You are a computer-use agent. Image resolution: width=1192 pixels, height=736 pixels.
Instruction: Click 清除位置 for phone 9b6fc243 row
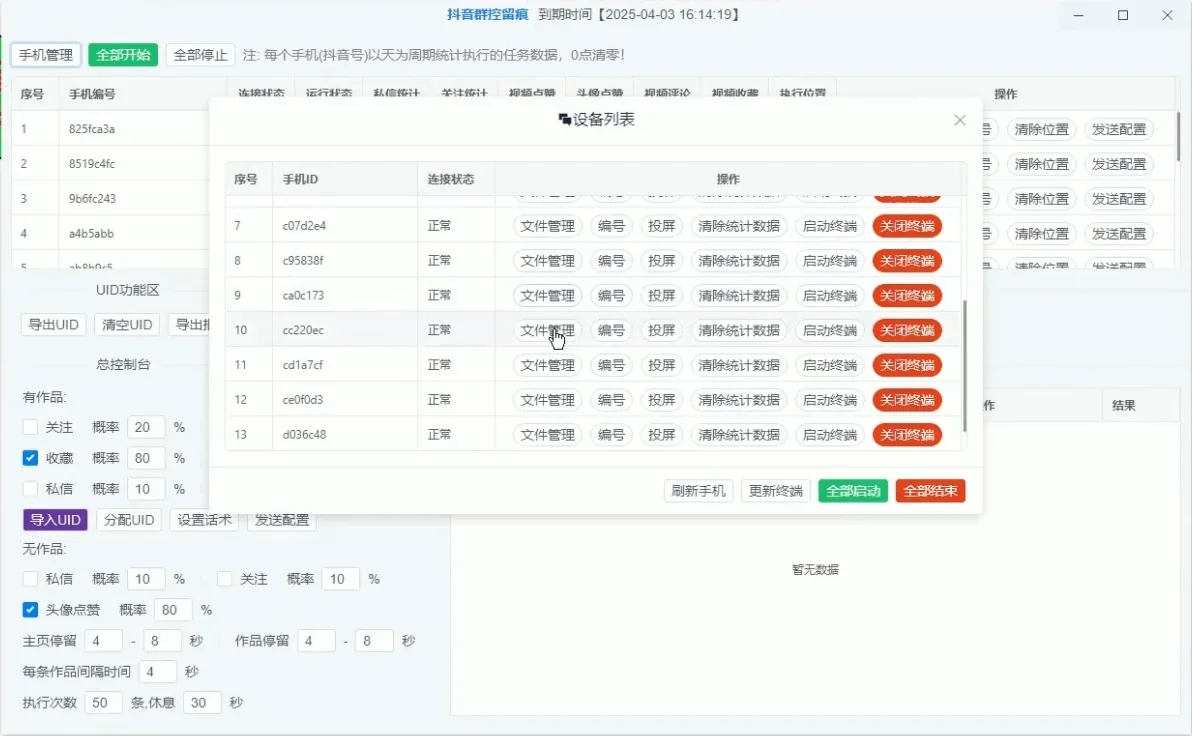click(x=1041, y=199)
